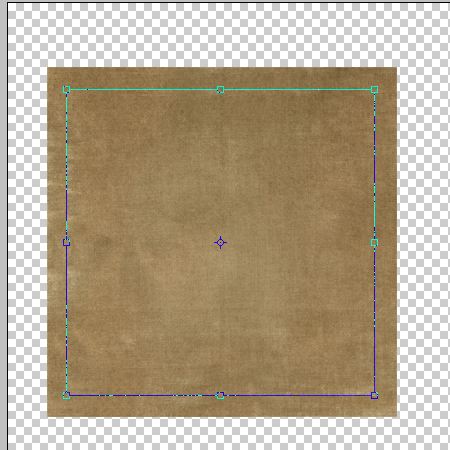The image size is (450, 450).
Task: Click transparent checkerboard area below the texture
Action: click(x=229, y=433)
